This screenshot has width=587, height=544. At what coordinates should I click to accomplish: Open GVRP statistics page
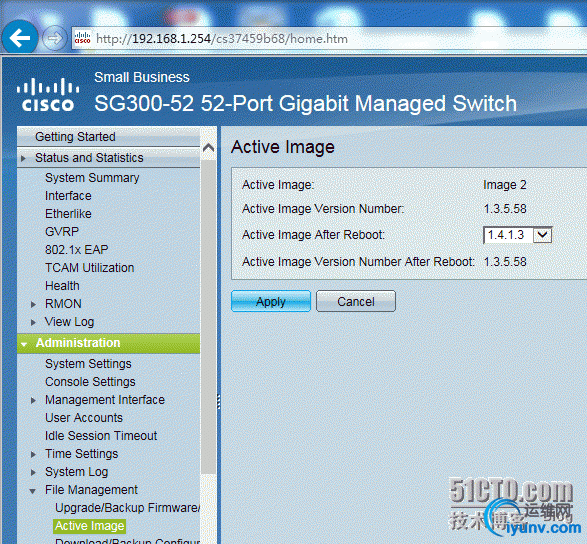point(62,231)
